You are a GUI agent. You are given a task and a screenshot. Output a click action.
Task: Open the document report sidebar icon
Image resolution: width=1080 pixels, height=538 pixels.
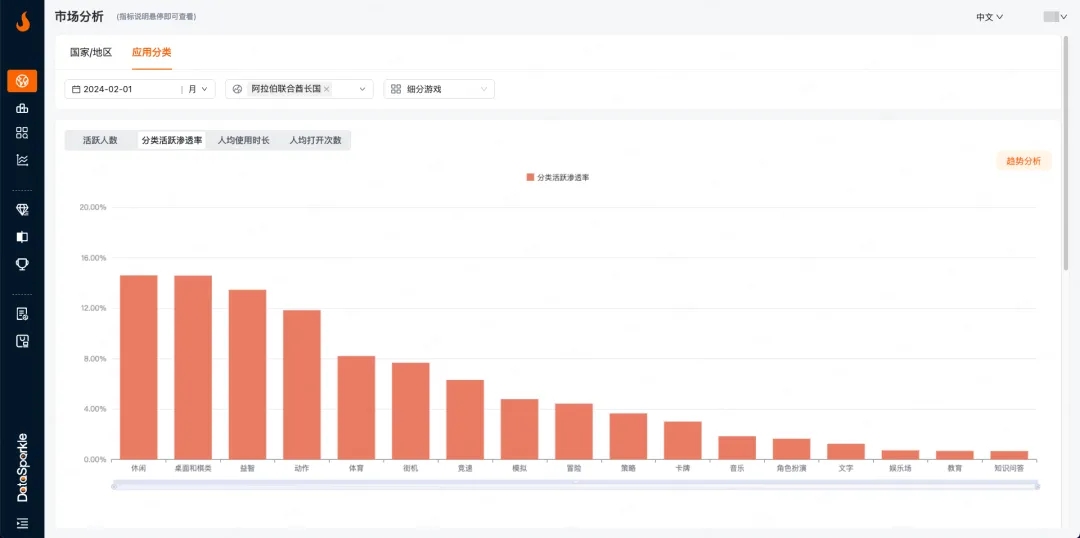pyautogui.click(x=22, y=314)
